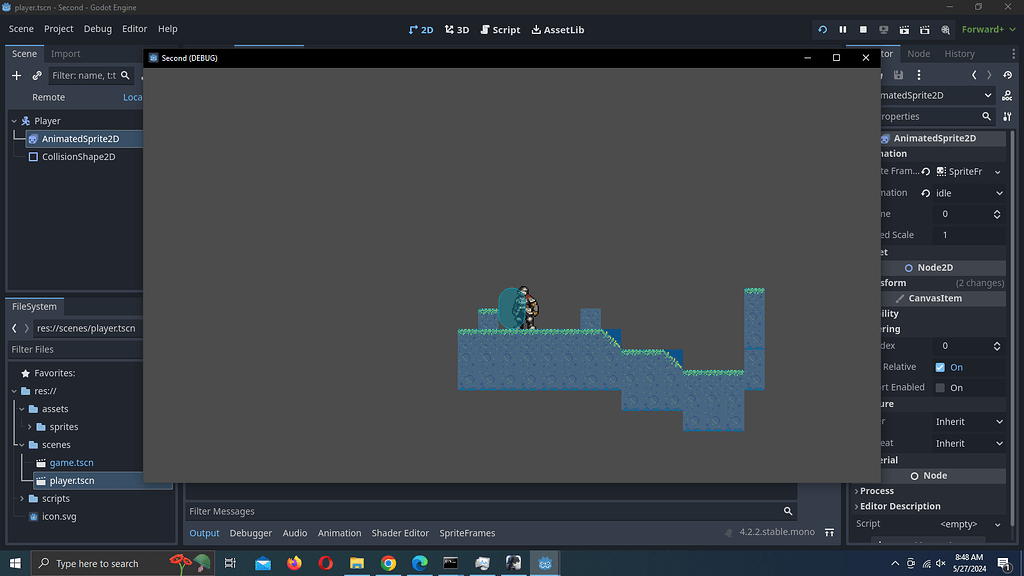Open the Inspector property tools icon

pos(1008,116)
